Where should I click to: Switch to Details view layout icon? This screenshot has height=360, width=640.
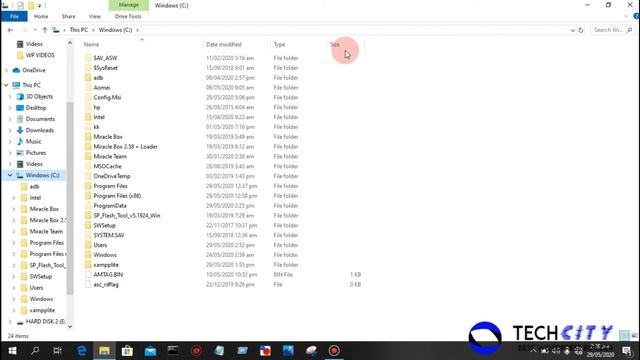click(624, 336)
